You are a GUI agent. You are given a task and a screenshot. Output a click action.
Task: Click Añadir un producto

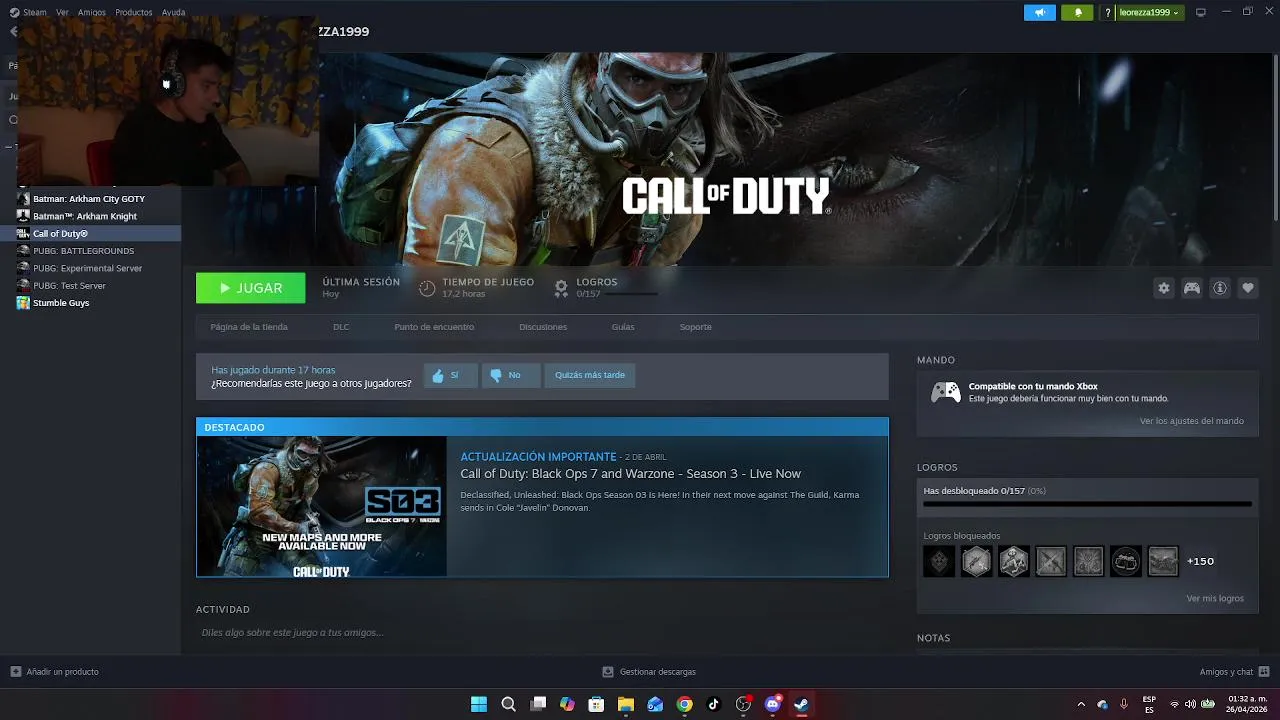55,672
